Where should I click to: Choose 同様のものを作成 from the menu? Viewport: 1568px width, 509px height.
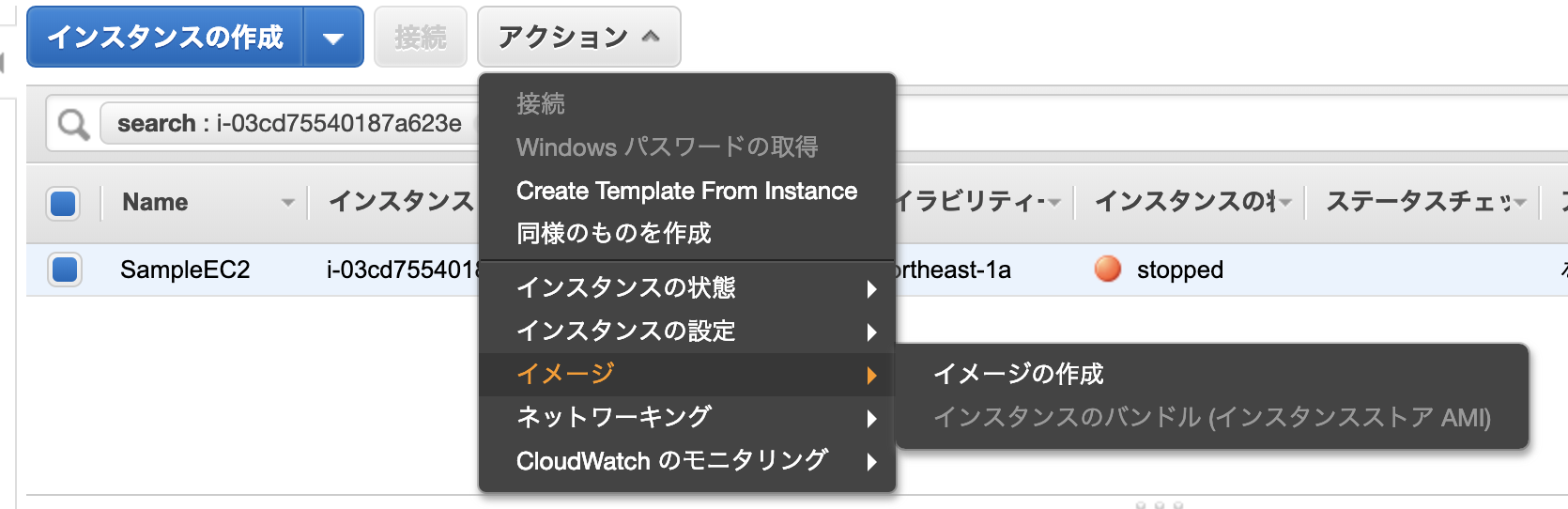pos(614,233)
